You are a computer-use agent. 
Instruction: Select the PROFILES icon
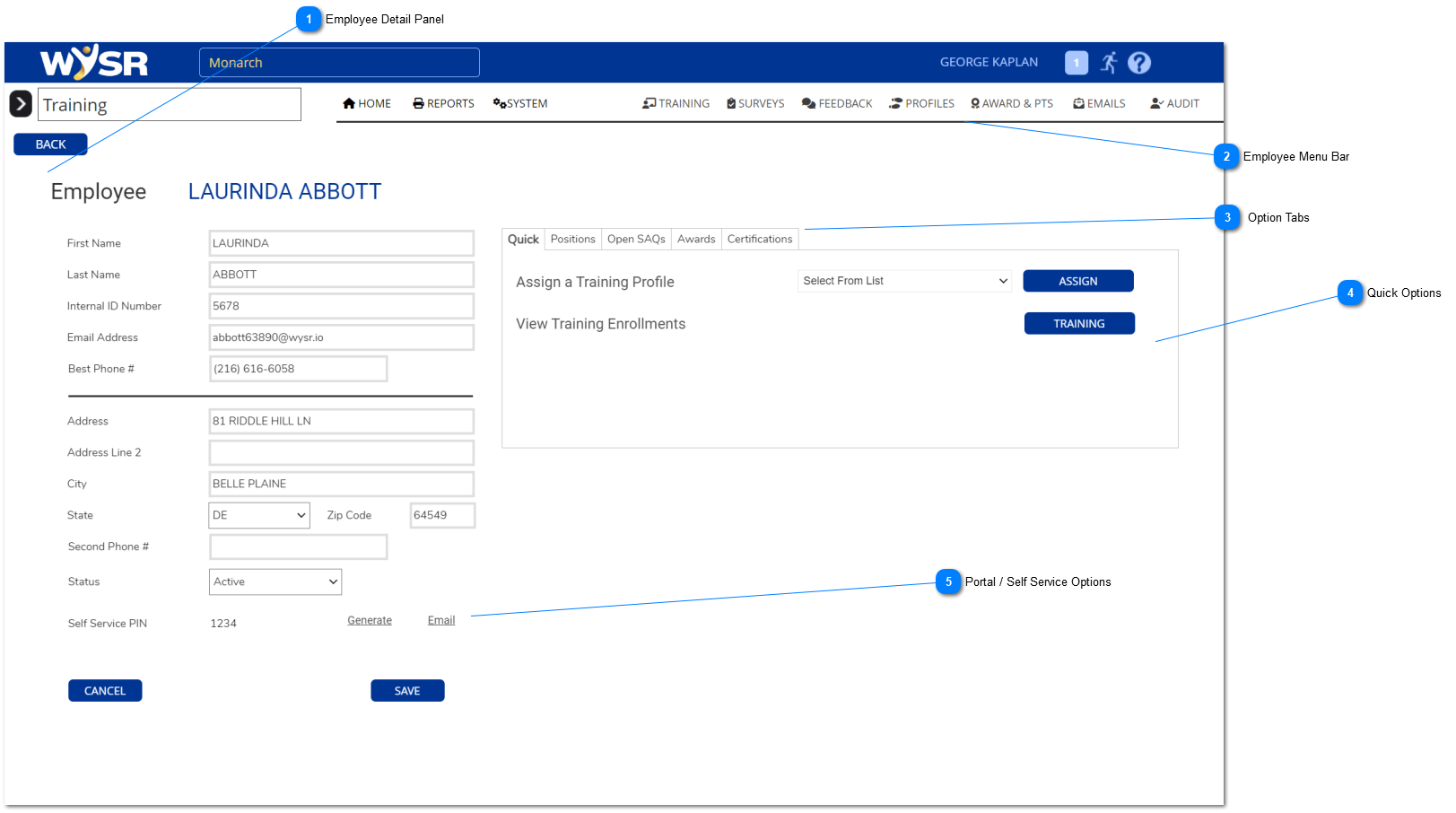[895, 103]
